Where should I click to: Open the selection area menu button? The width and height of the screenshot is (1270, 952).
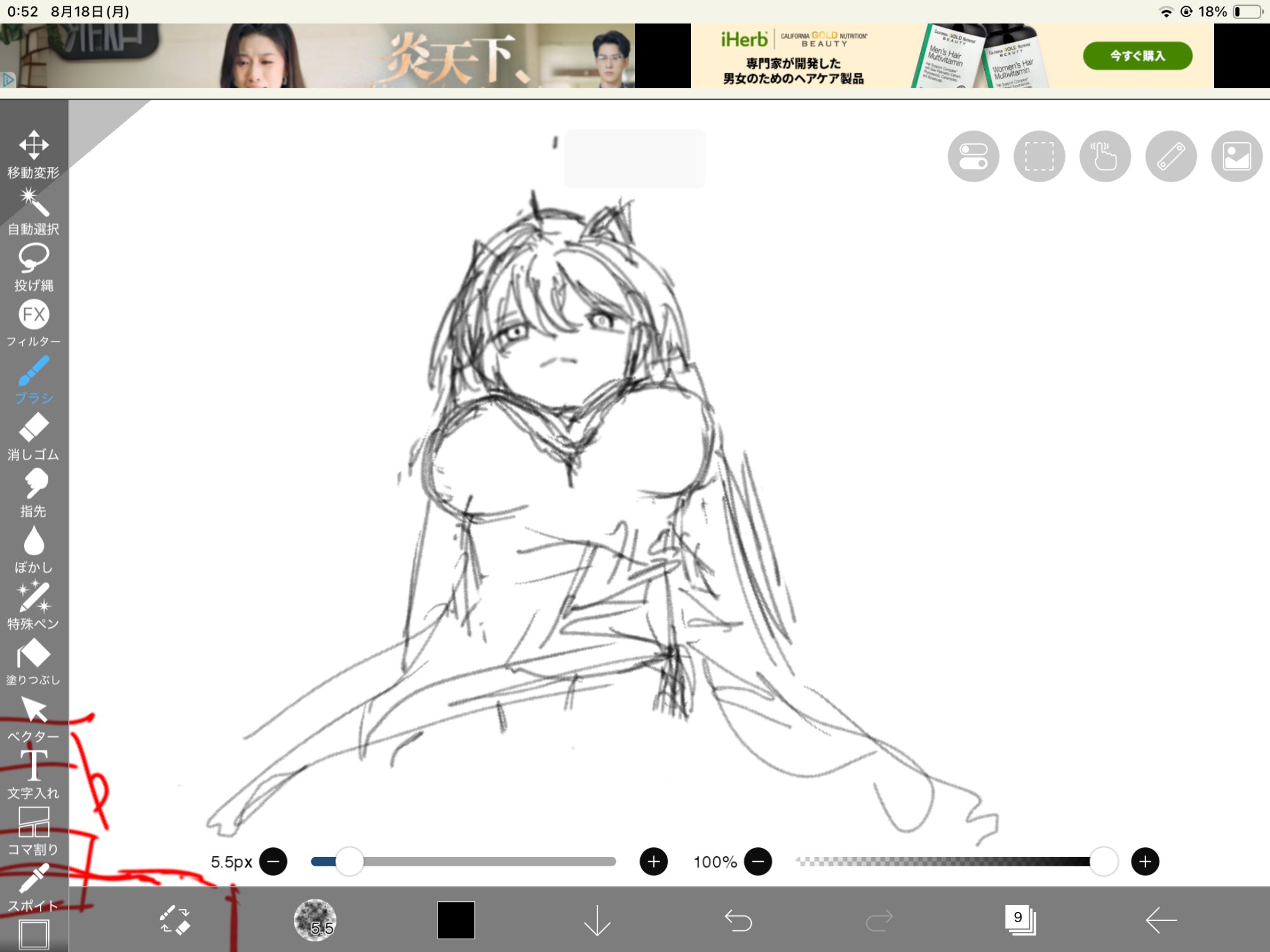pyautogui.click(x=1039, y=156)
